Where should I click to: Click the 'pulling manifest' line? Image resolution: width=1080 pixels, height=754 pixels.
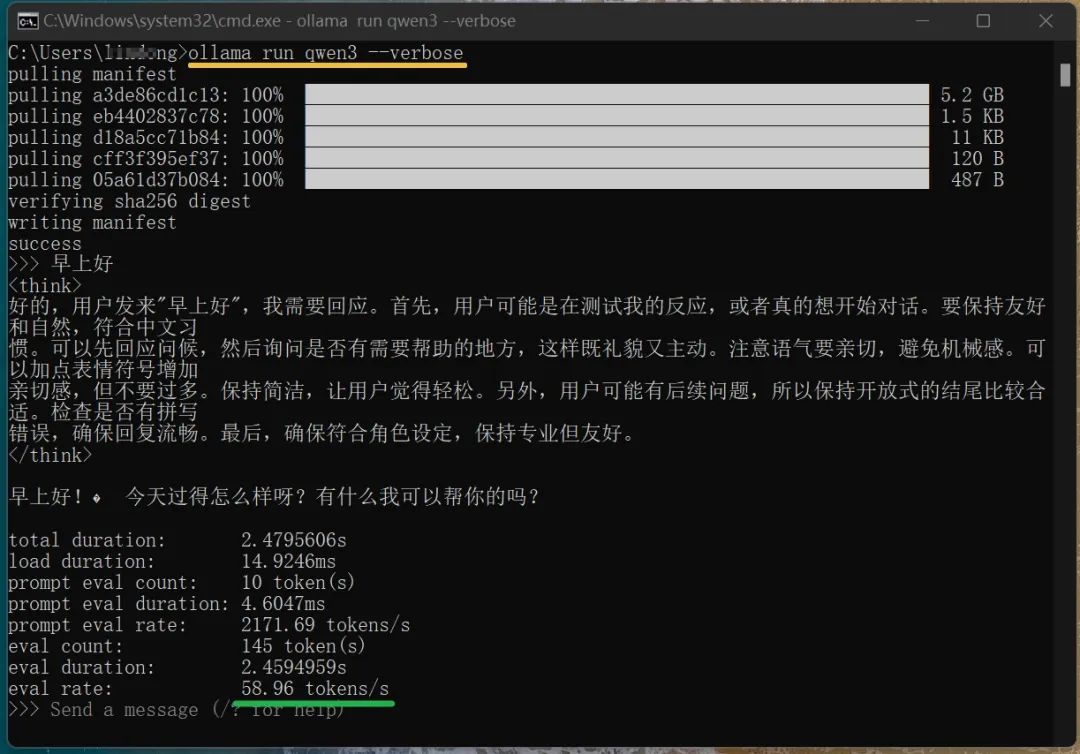coord(92,74)
